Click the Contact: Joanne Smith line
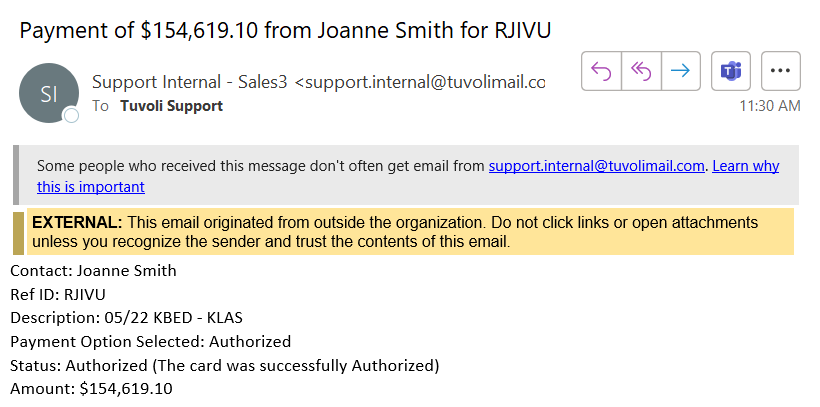This screenshot has width=820, height=407. pyautogui.click(x=93, y=271)
